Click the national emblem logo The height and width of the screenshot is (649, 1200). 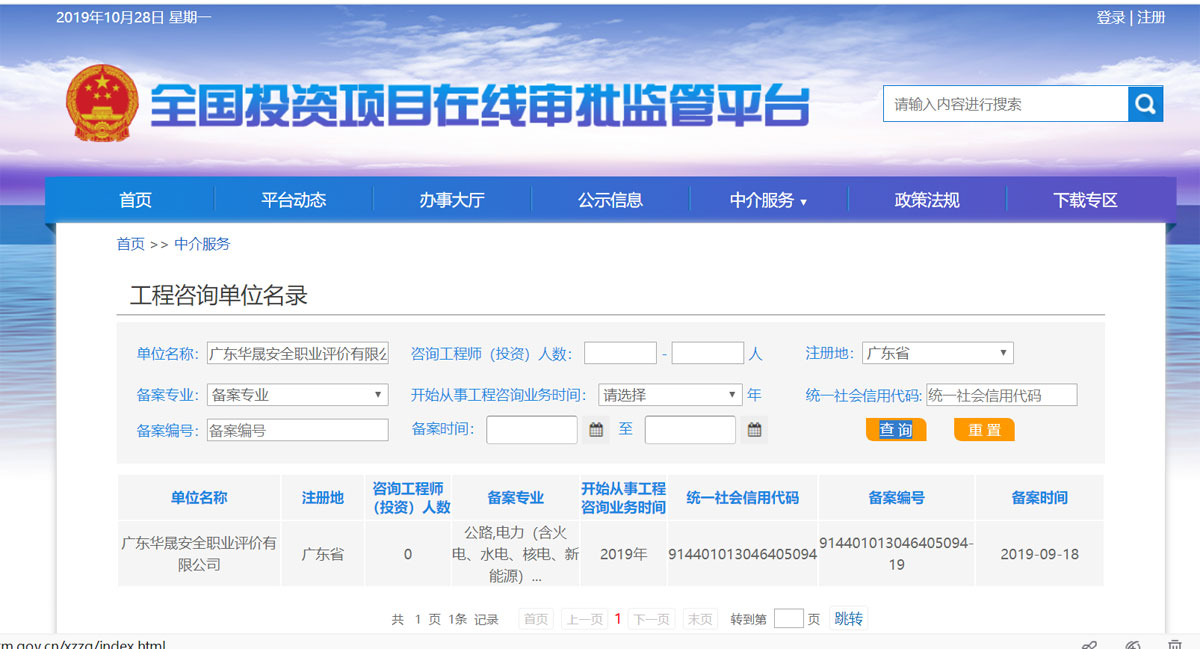click(x=102, y=104)
